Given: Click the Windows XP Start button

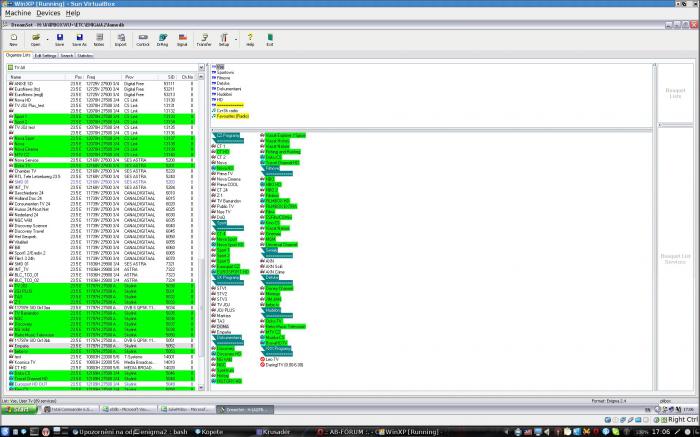Looking at the screenshot, I should 19,409.
